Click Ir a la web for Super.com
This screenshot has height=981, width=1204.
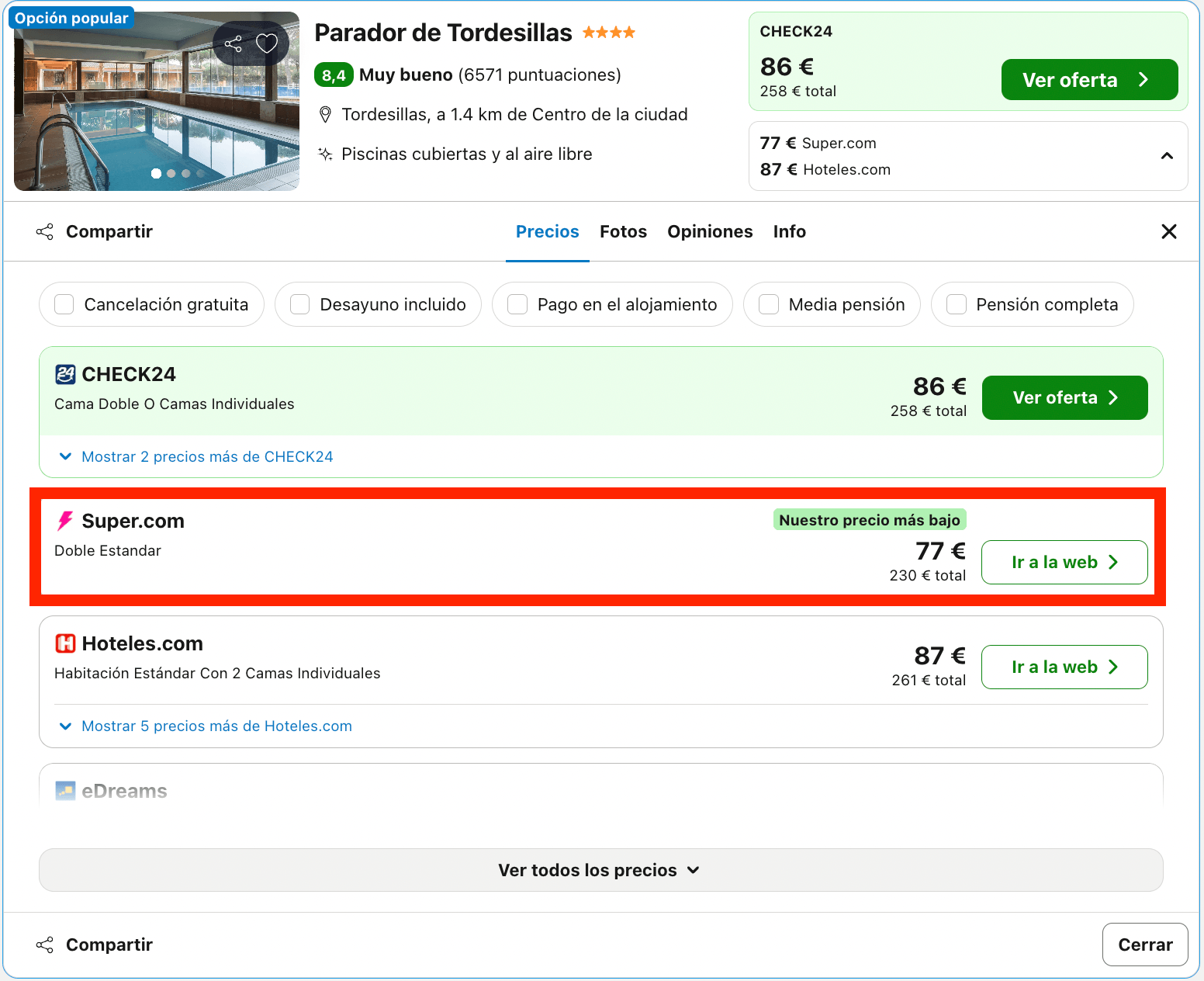(x=1064, y=562)
